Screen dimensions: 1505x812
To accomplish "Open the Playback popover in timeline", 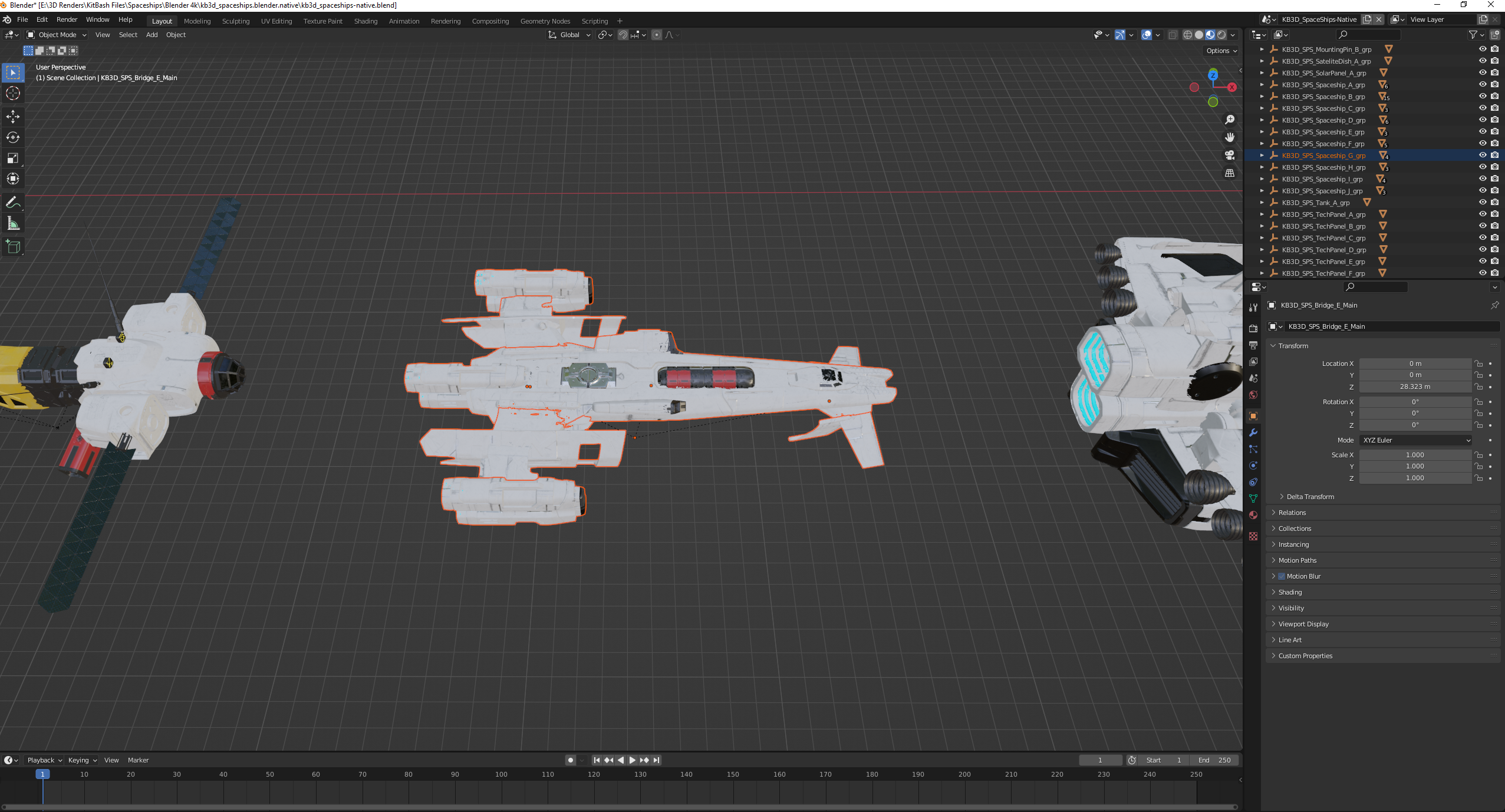I will click(44, 760).
